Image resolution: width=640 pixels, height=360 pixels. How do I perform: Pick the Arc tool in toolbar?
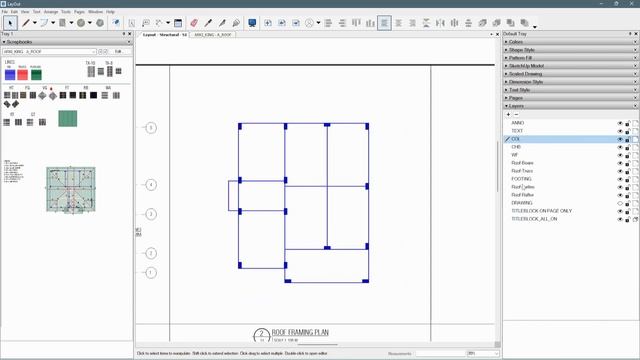[x=44, y=23]
